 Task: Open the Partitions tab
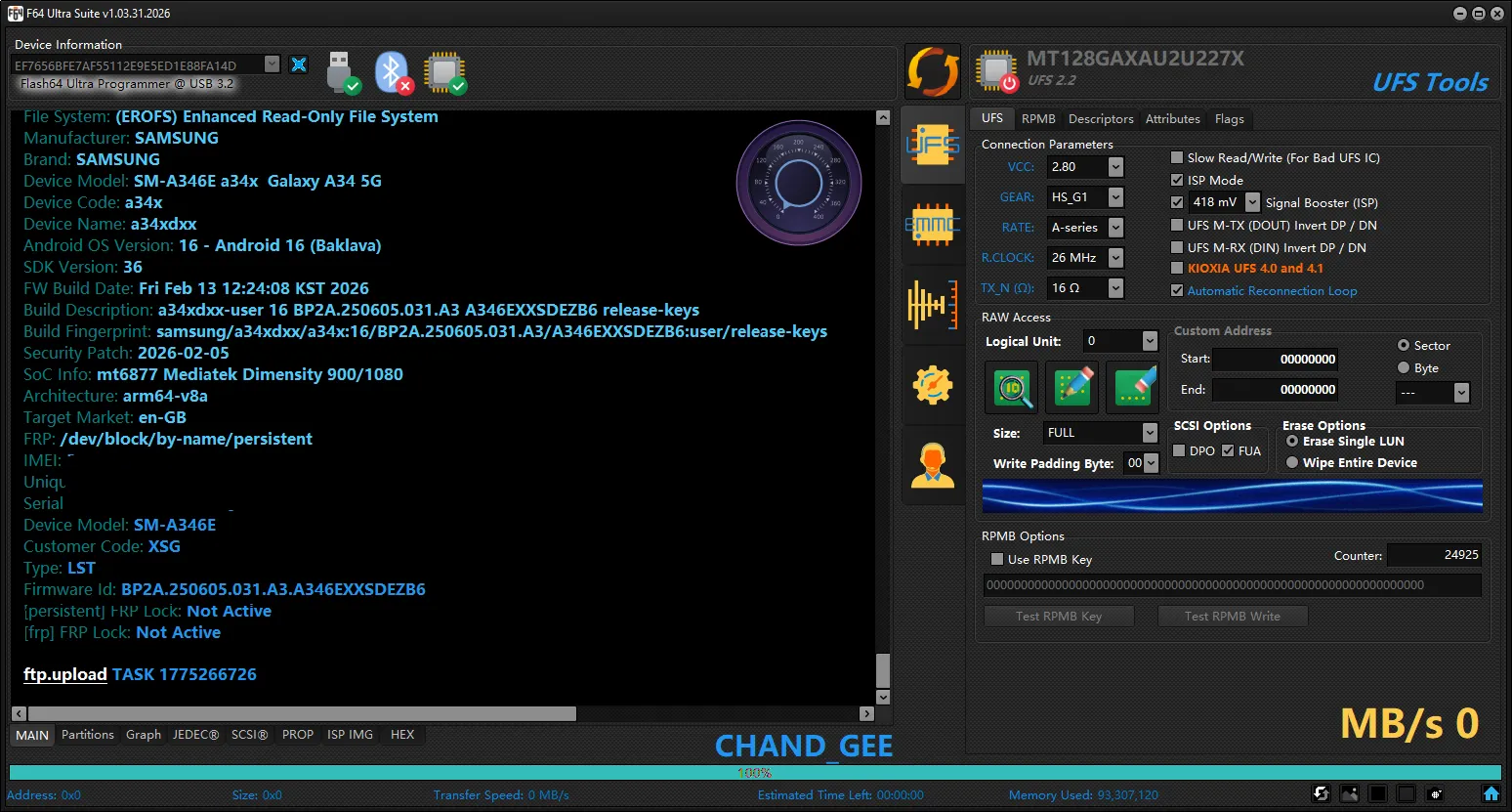tap(88, 735)
